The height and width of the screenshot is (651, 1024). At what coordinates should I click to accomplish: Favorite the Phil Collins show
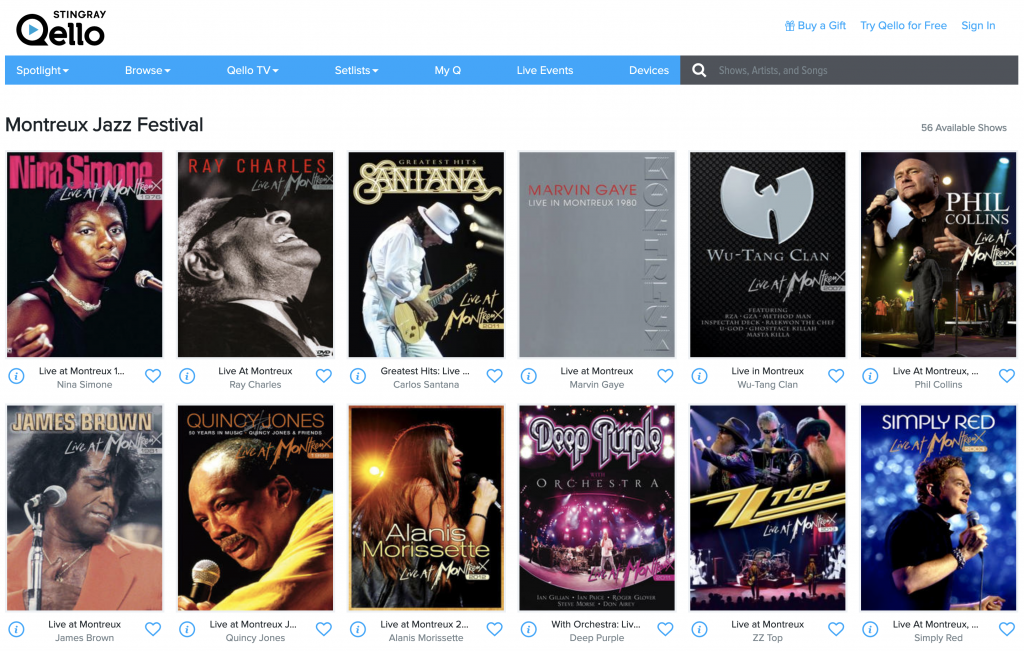(1007, 375)
